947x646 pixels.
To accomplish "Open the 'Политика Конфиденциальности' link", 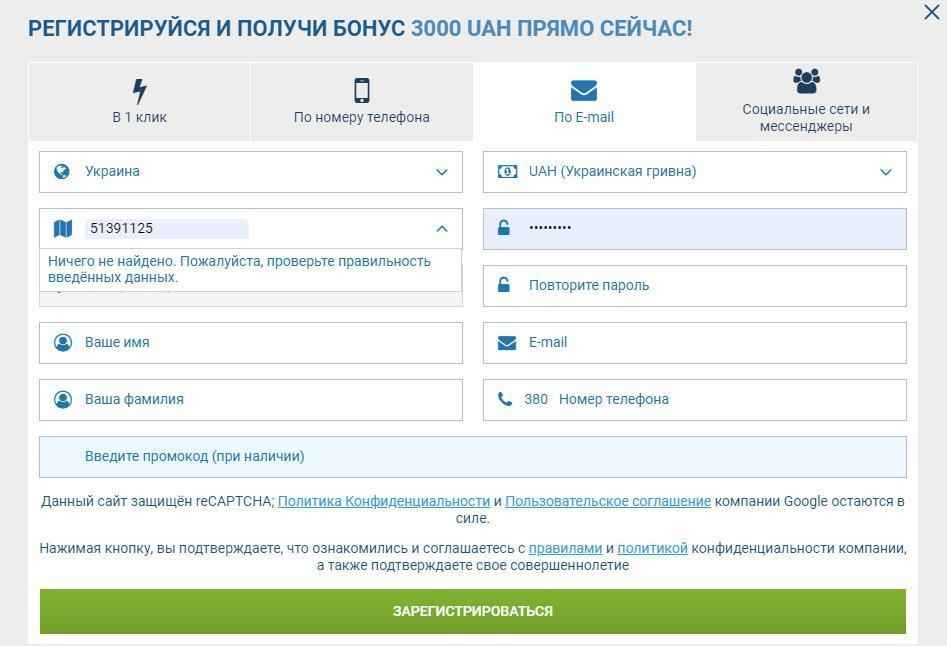I will tap(384, 501).
